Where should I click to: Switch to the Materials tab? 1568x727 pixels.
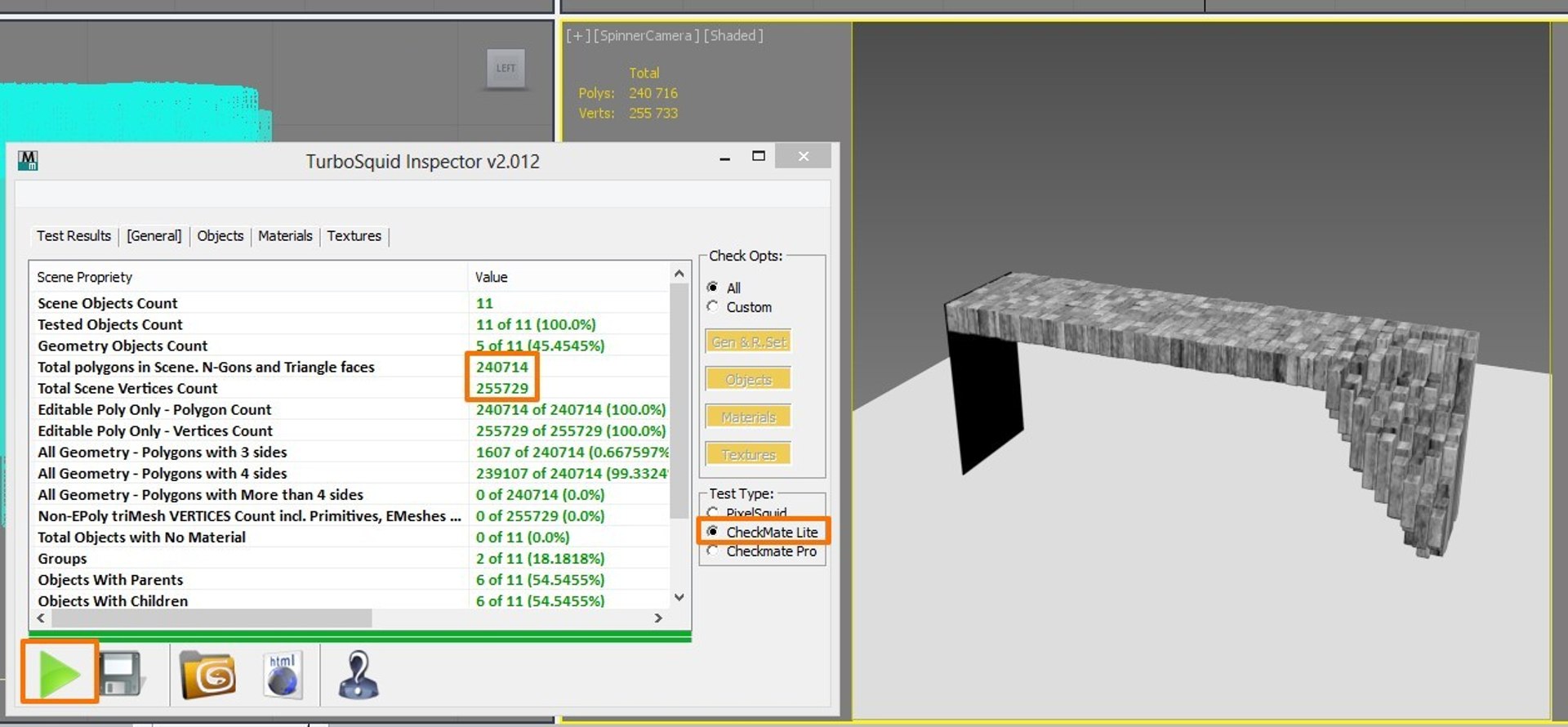coord(285,236)
